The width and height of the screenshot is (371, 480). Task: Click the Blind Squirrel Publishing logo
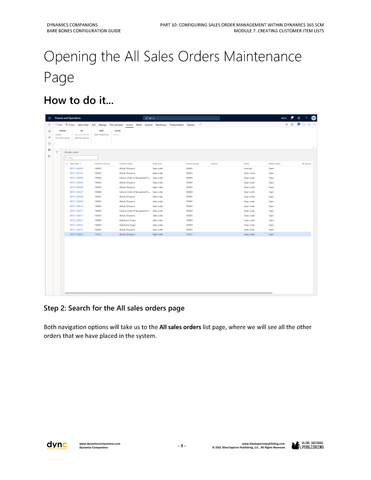point(308,445)
